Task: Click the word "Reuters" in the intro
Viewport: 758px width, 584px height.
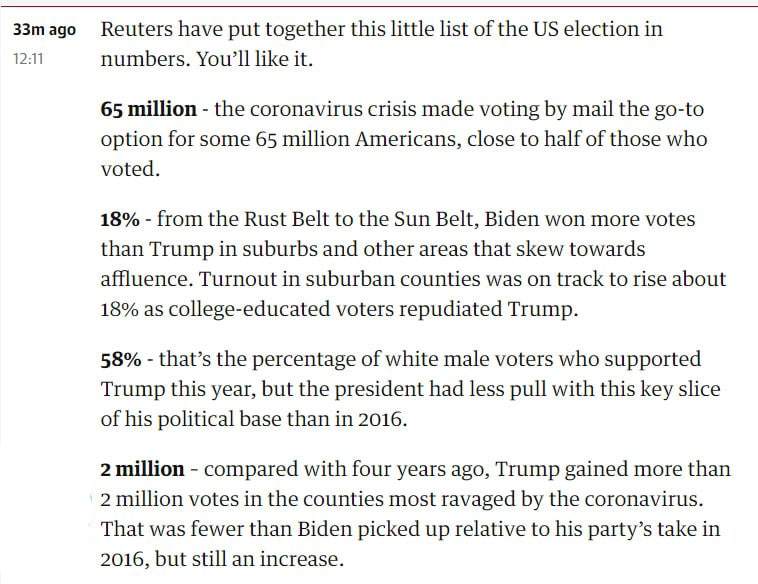Action: point(137,29)
